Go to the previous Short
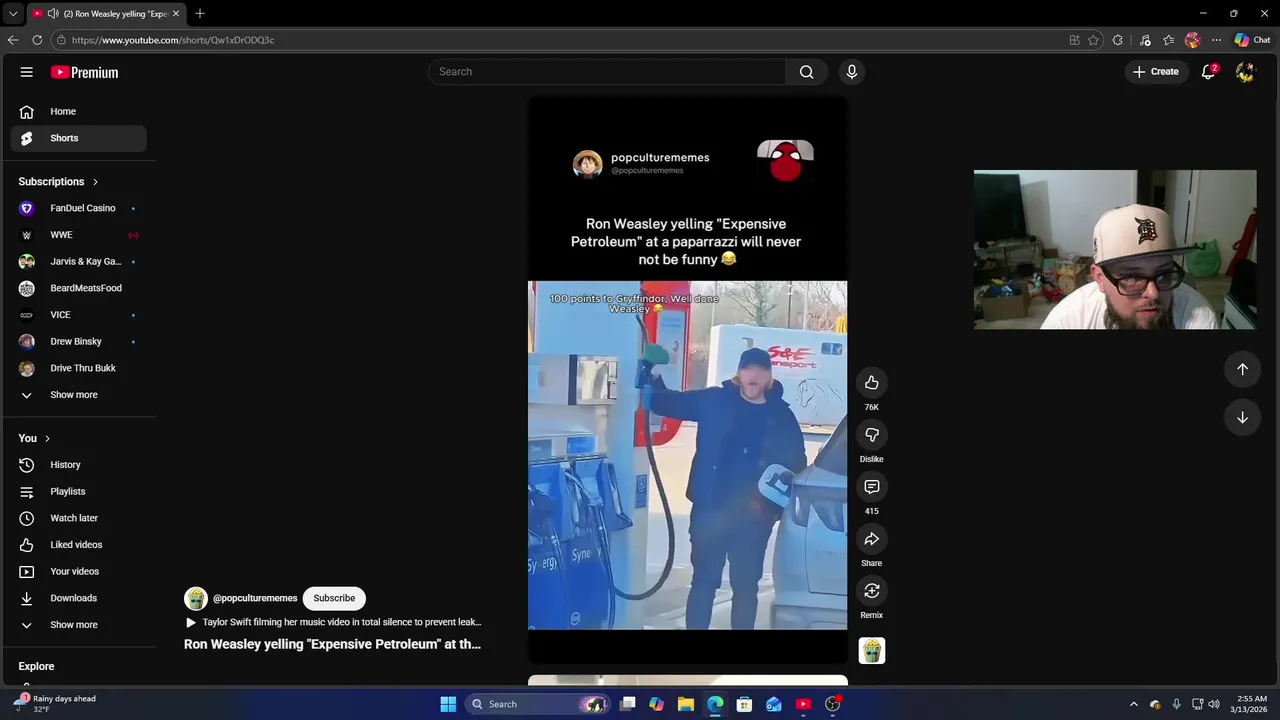 tap(1242, 369)
